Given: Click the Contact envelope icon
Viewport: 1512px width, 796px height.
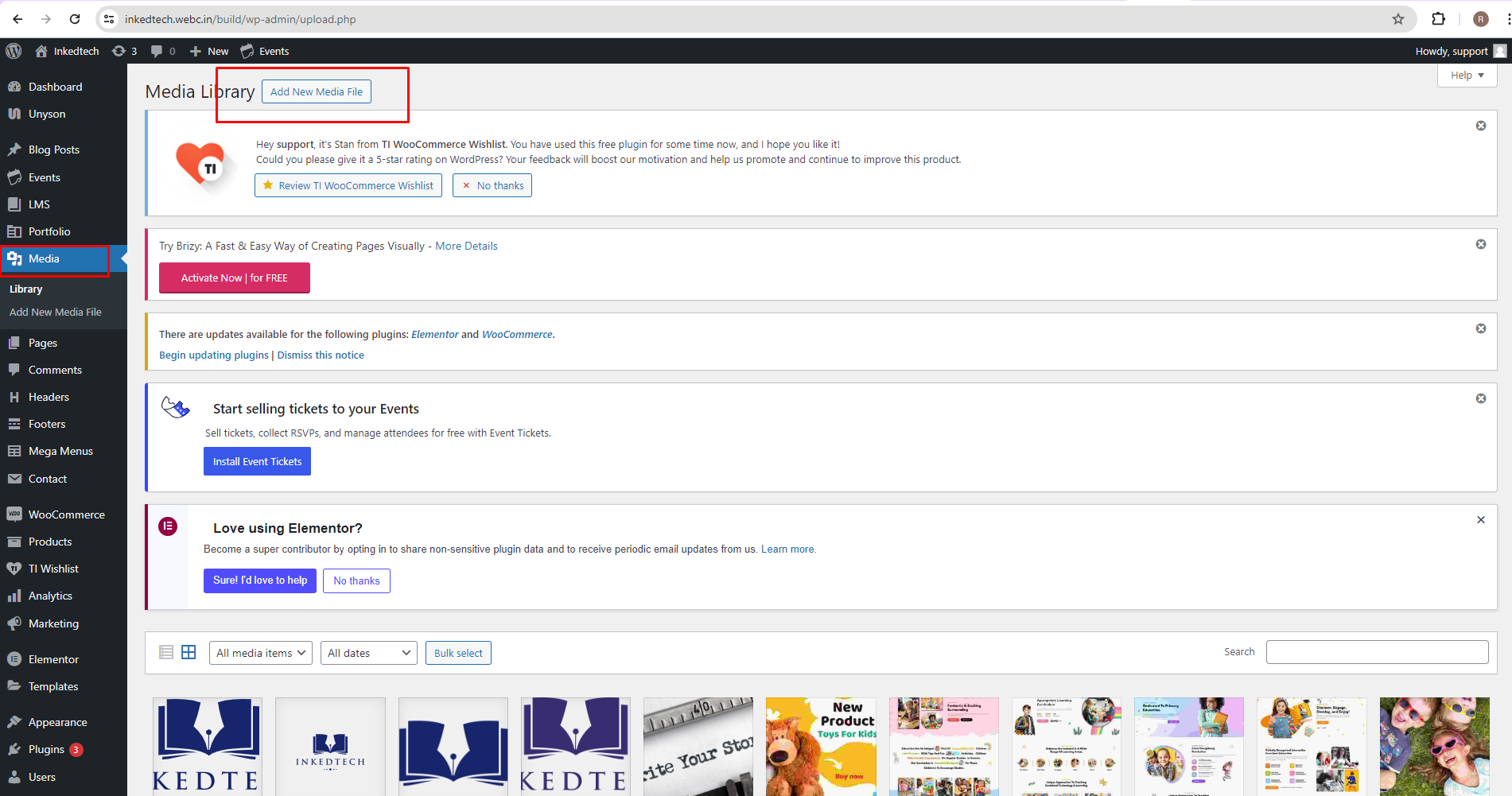Looking at the screenshot, I should [x=14, y=479].
